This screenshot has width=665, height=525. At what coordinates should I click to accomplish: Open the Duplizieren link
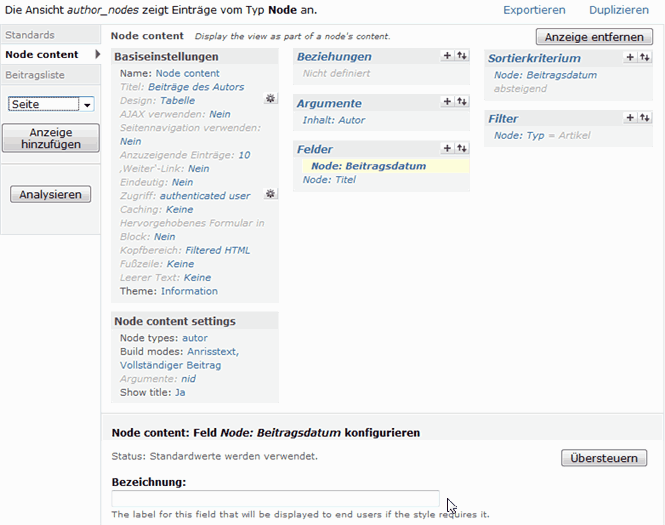pos(619,10)
